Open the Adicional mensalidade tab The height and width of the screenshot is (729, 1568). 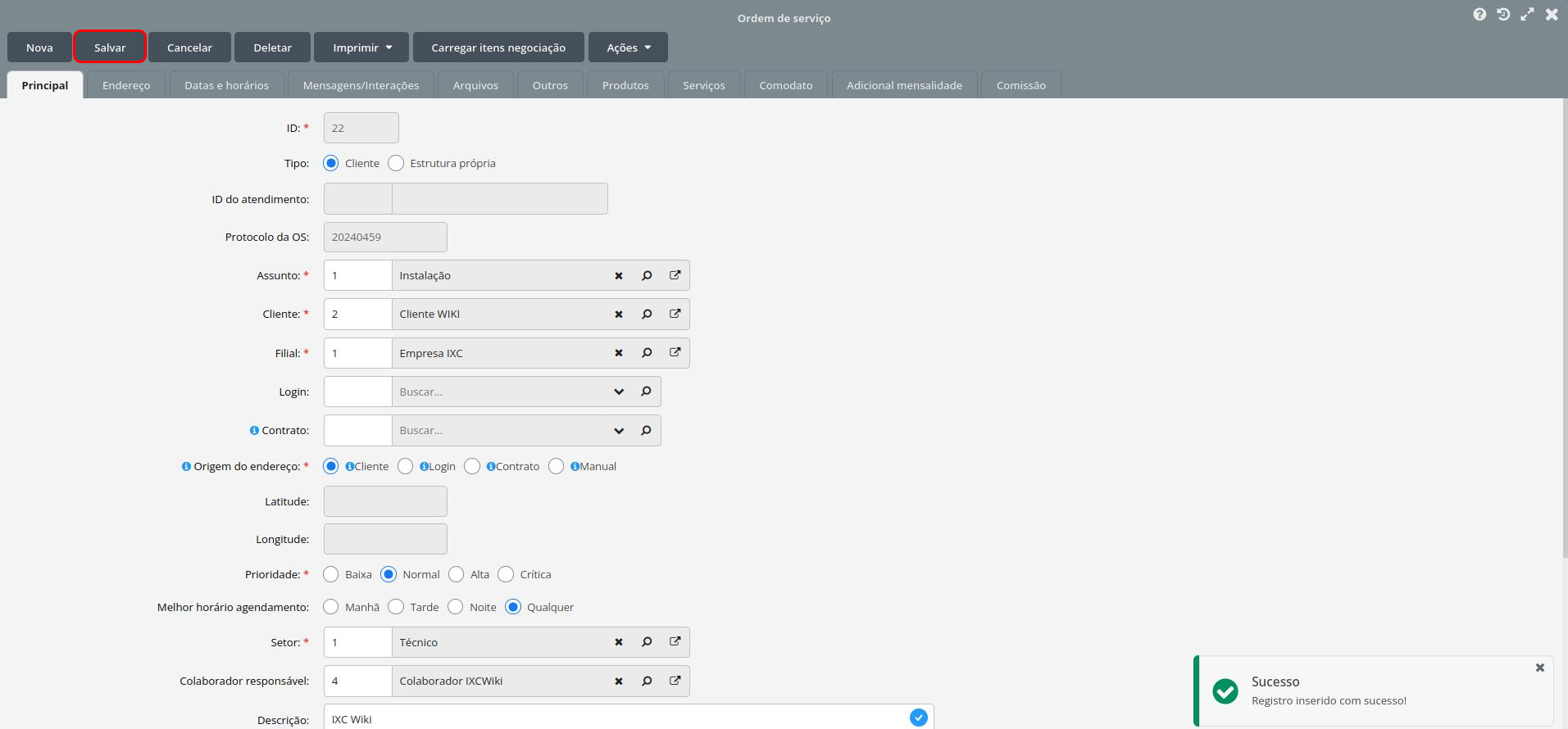[x=905, y=85]
